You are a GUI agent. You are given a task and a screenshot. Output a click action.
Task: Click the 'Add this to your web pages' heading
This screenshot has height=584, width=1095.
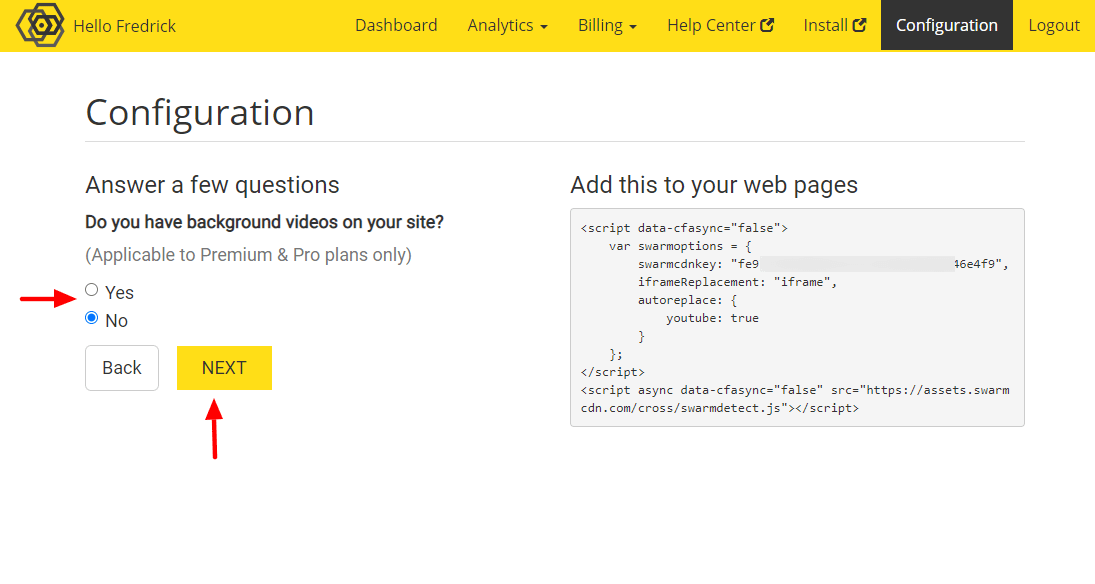(x=714, y=185)
